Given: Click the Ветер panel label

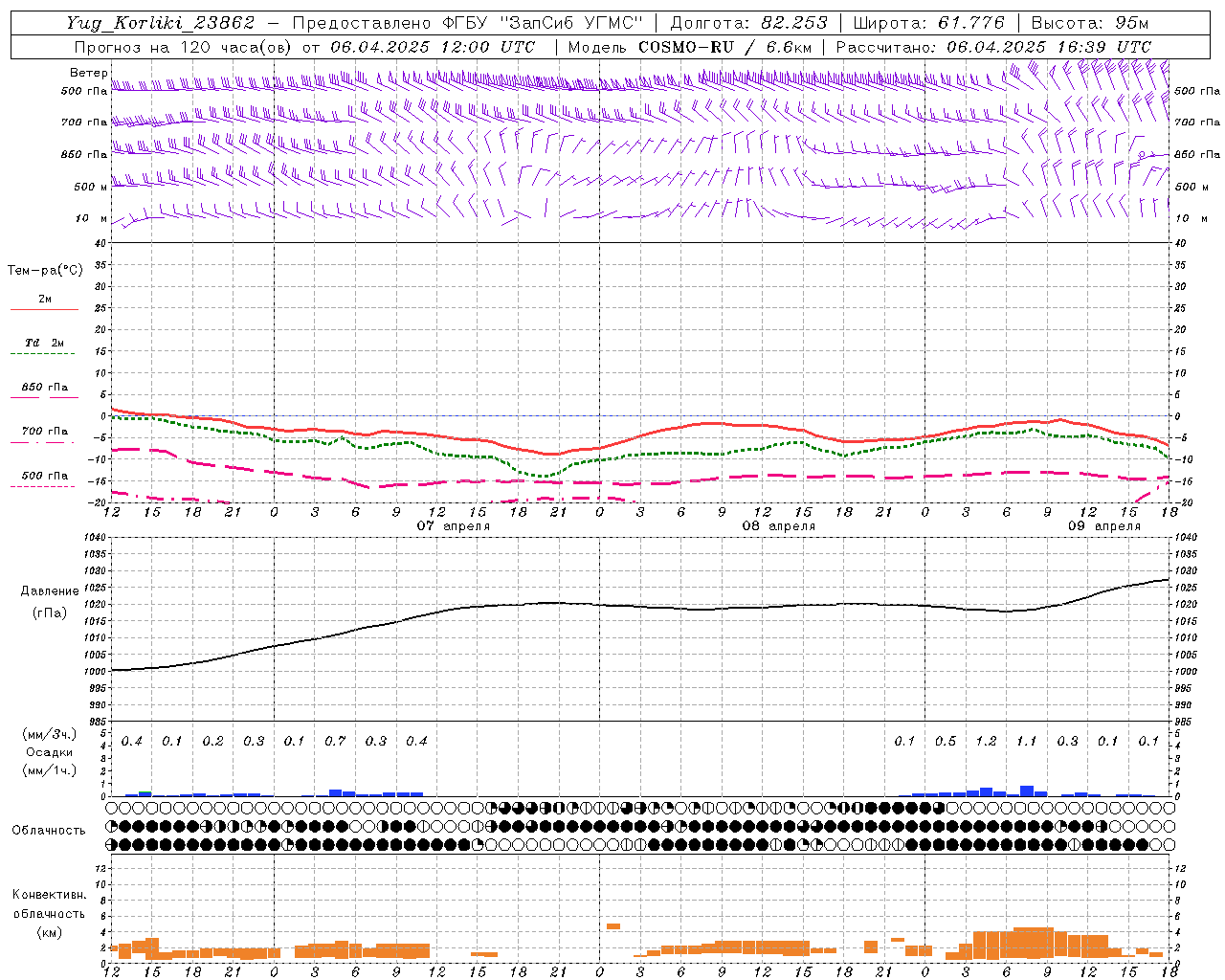Looking at the screenshot, I should point(88,73).
